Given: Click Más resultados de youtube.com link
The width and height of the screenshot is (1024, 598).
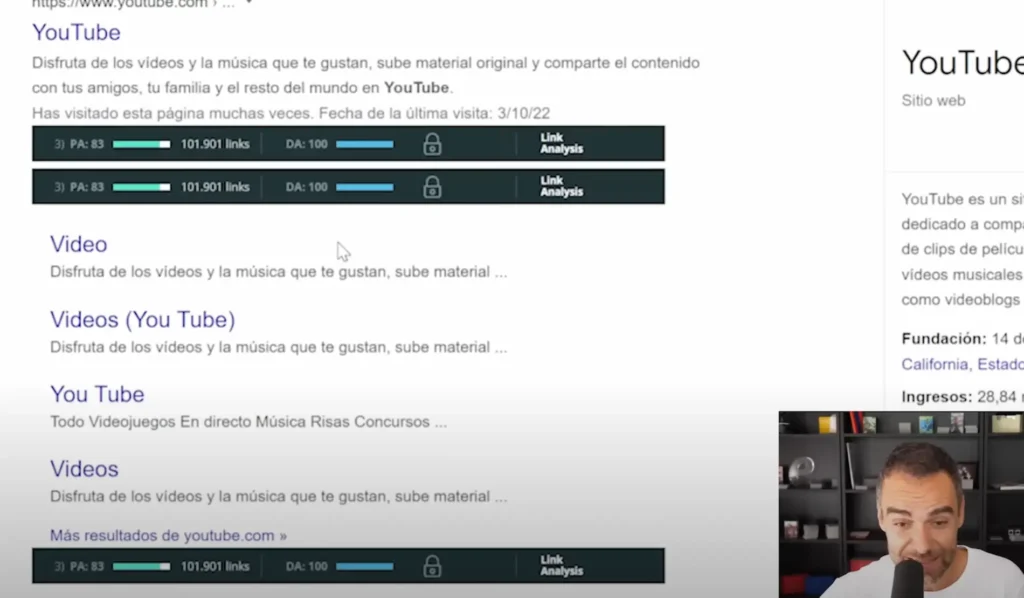Looking at the screenshot, I should click(168, 535).
